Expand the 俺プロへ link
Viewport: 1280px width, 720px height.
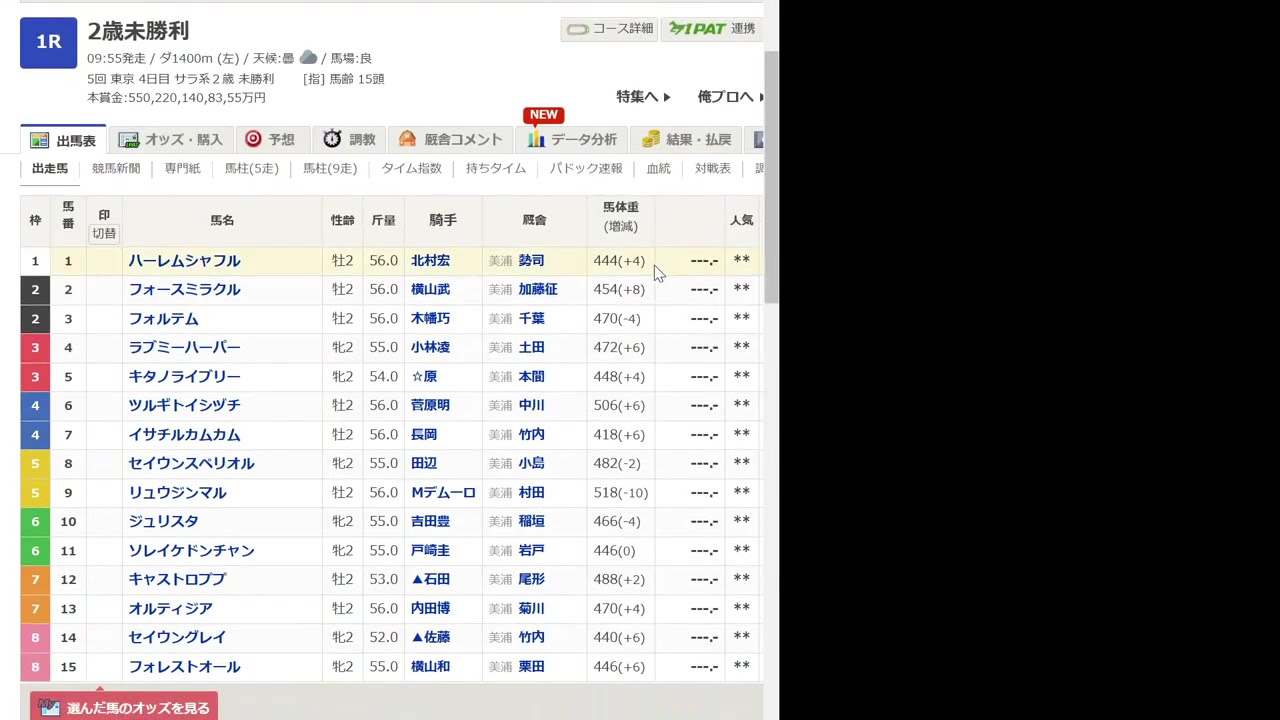pyautogui.click(x=730, y=97)
